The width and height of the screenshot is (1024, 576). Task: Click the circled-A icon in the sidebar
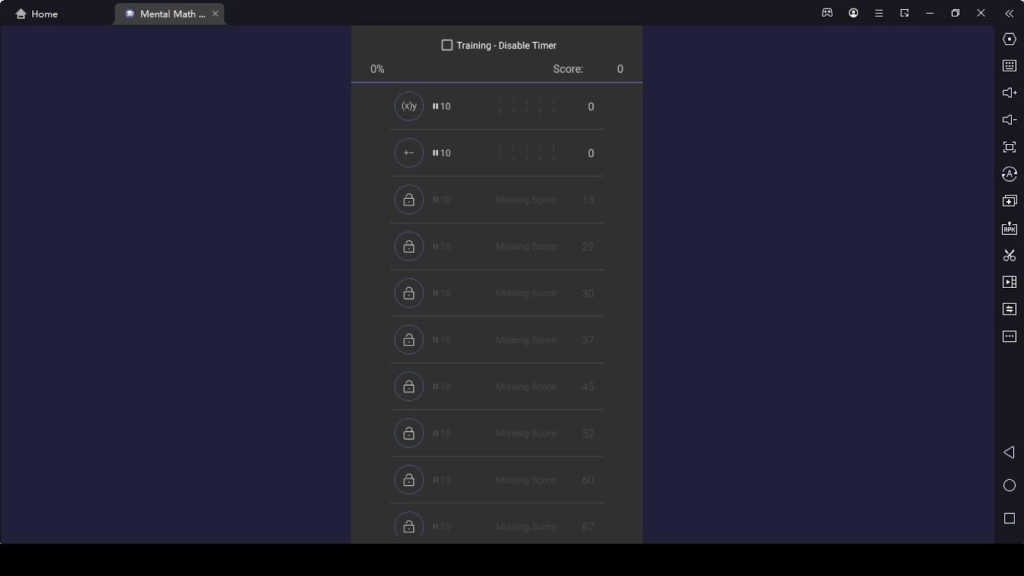(1009, 174)
